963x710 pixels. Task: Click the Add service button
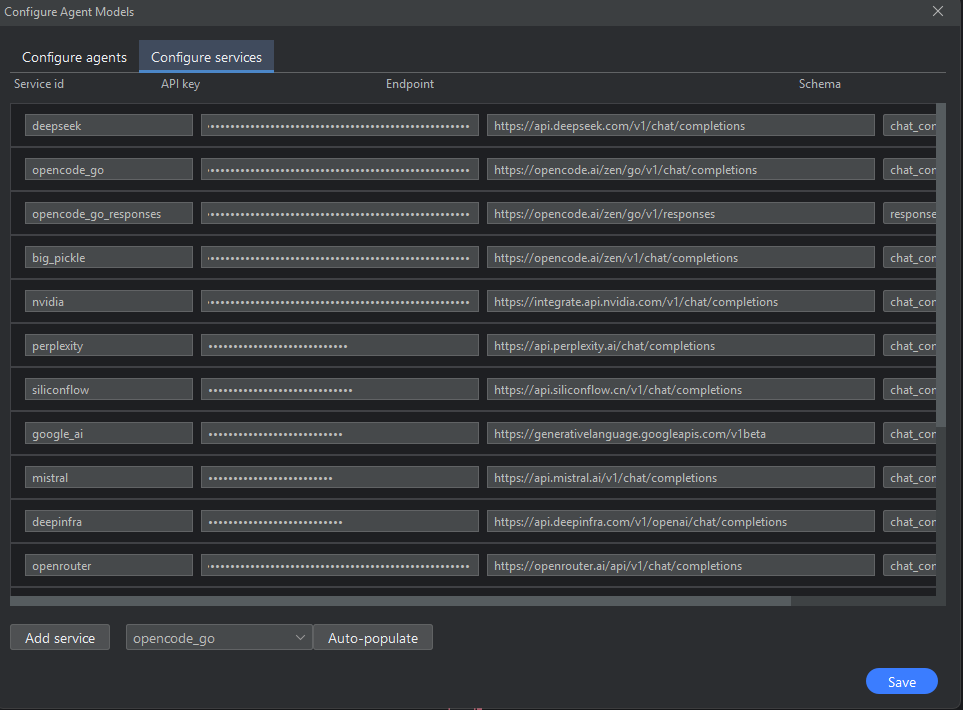pos(60,638)
